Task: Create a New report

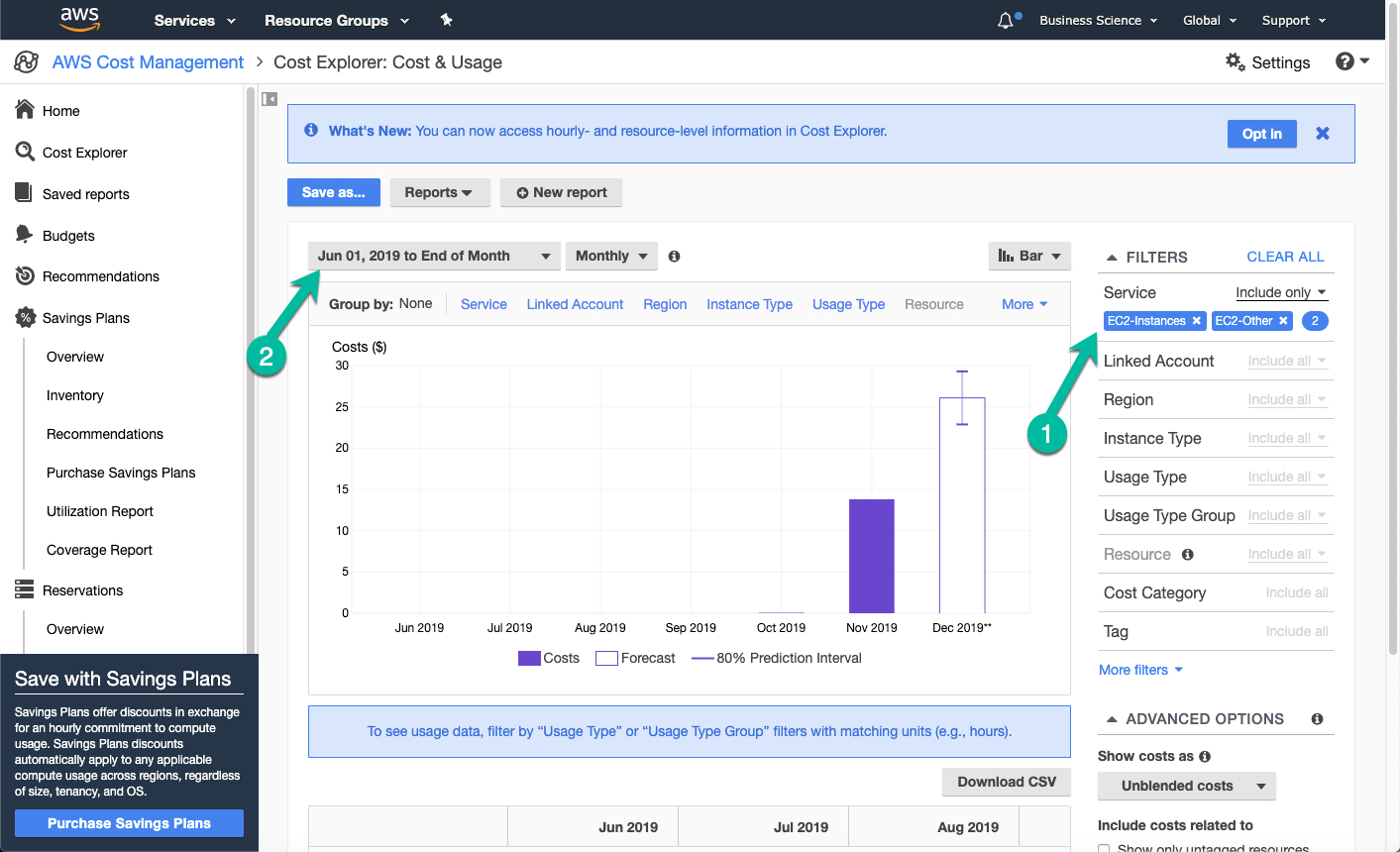Action: coord(561,192)
